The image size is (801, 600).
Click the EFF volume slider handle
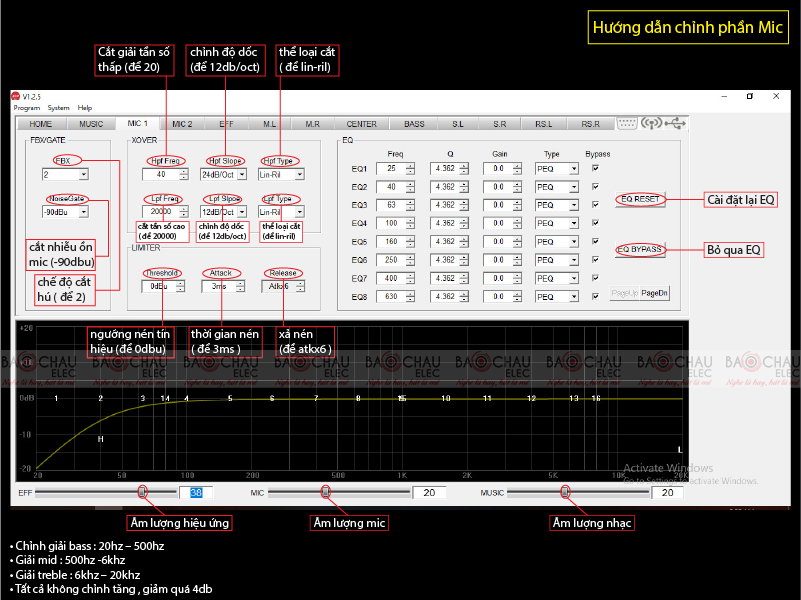coord(142,492)
